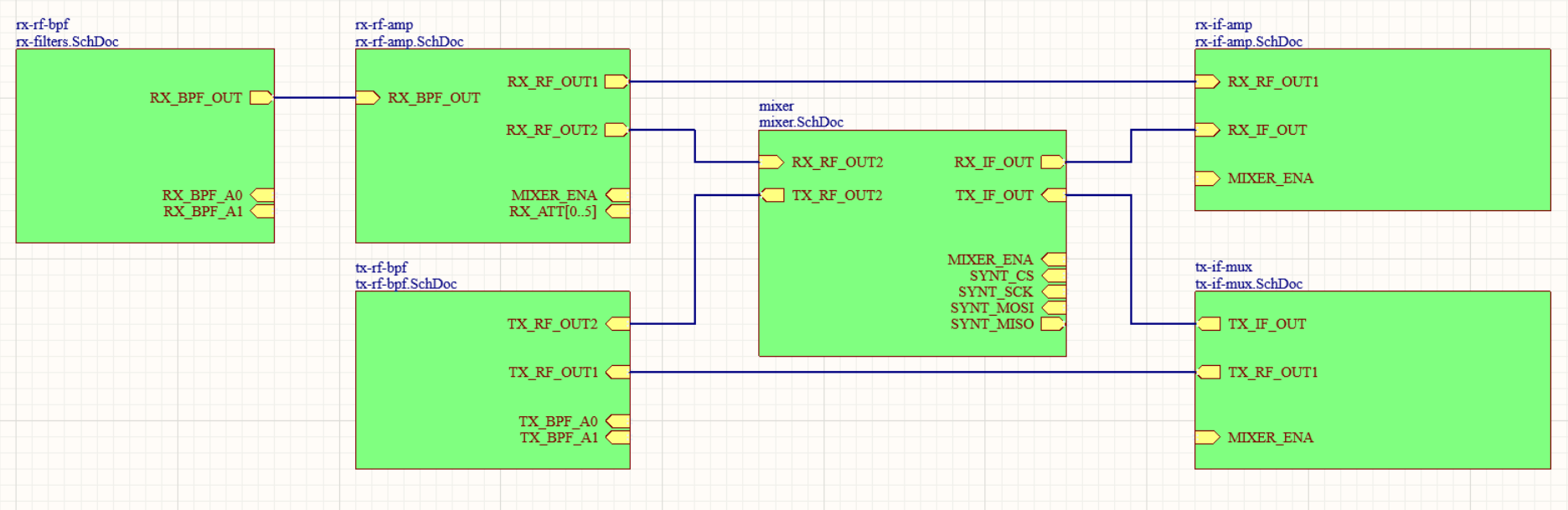Select the RX_BPF_A1 port icon

tap(262, 211)
